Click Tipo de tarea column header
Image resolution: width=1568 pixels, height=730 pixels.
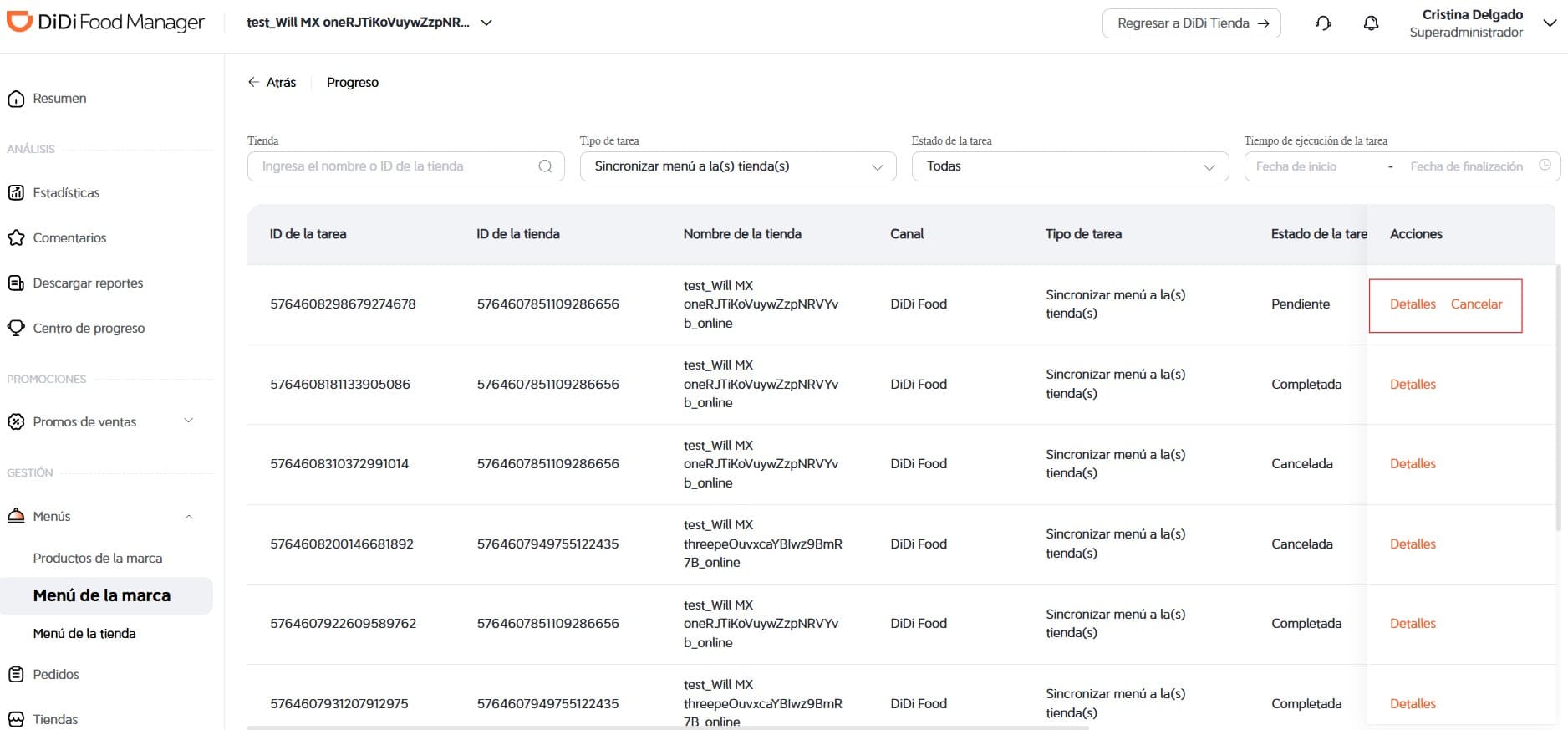coord(1083,234)
